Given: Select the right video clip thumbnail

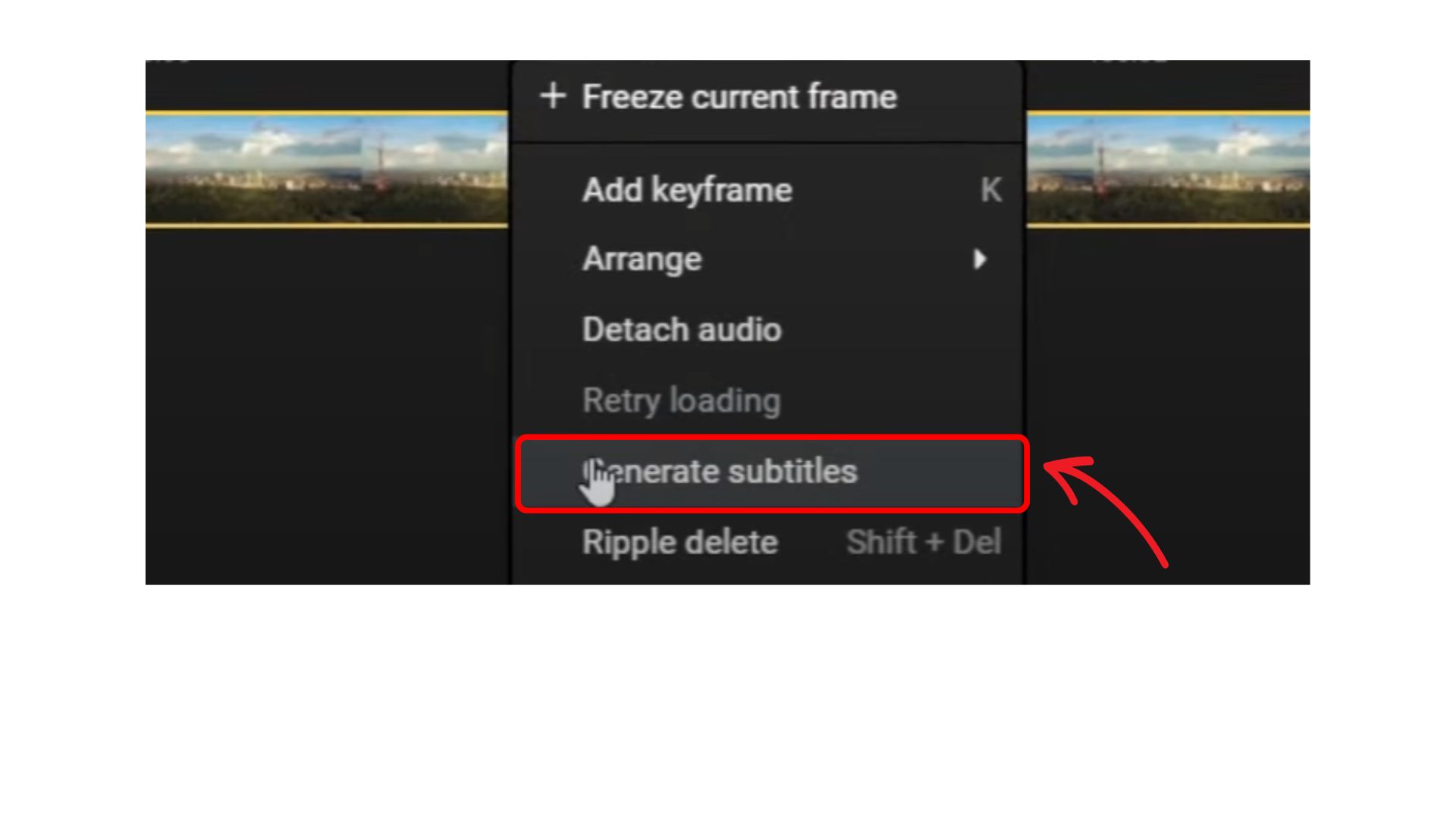Looking at the screenshot, I should click(x=1168, y=167).
